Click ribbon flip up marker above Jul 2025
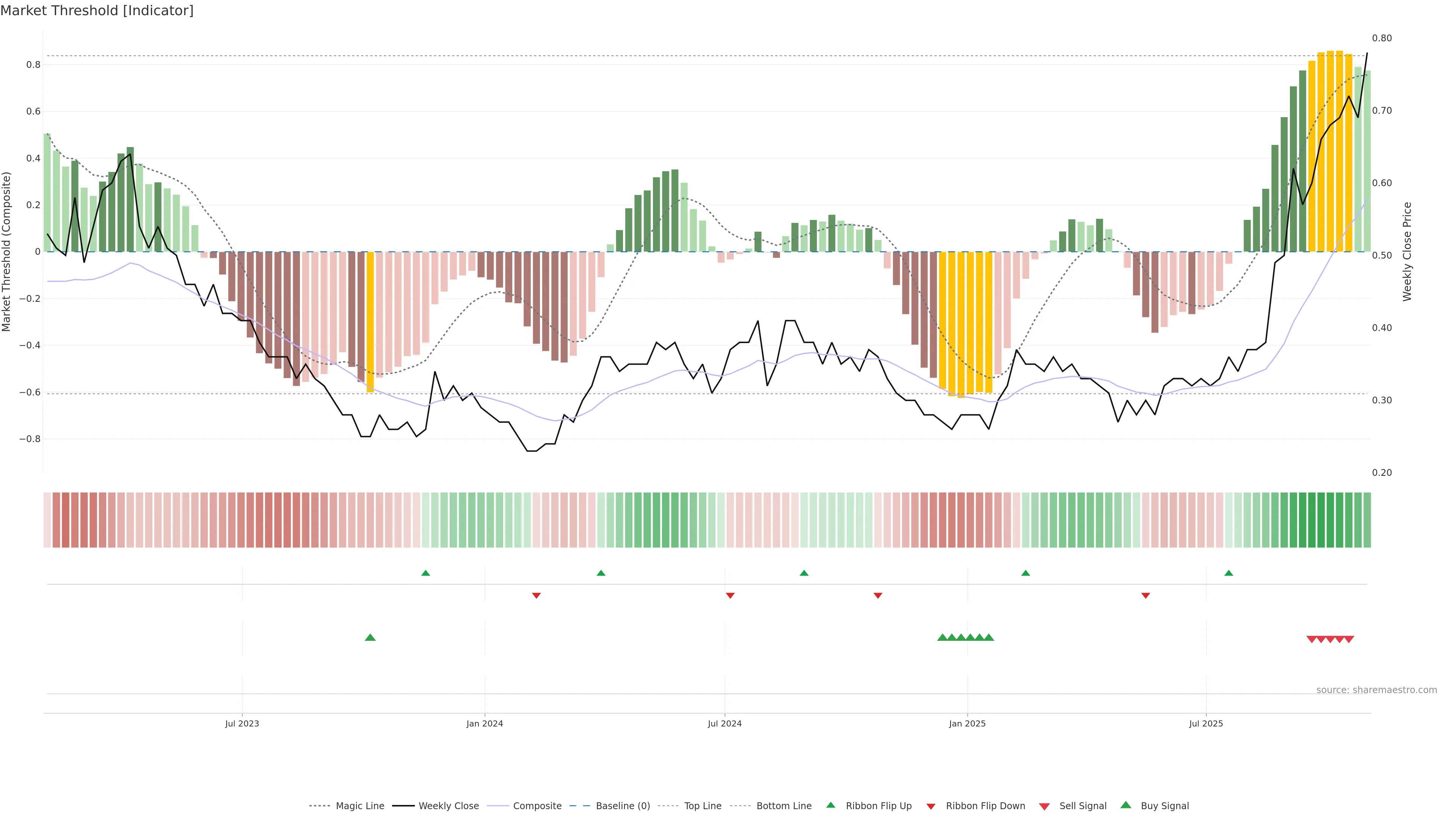The width and height of the screenshot is (1456, 819). [x=1229, y=573]
